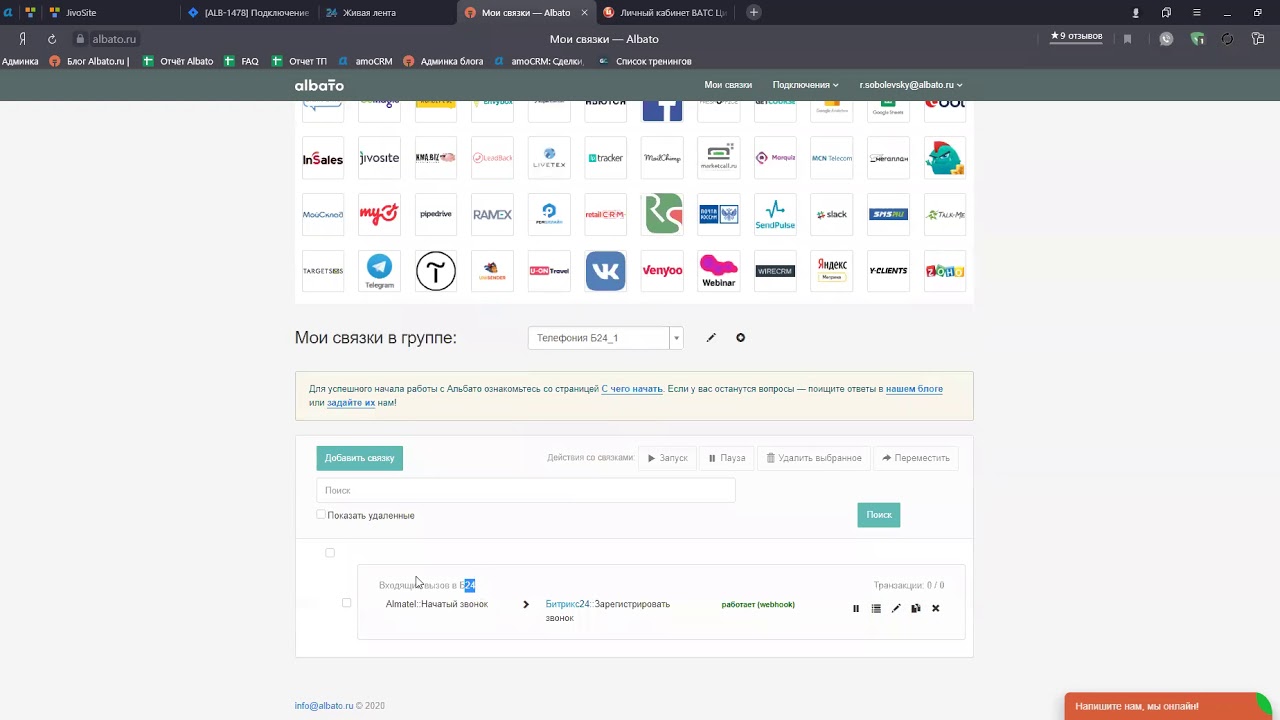Click the Albato logo
The height and width of the screenshot is (720, 1280).
point(319,86)
